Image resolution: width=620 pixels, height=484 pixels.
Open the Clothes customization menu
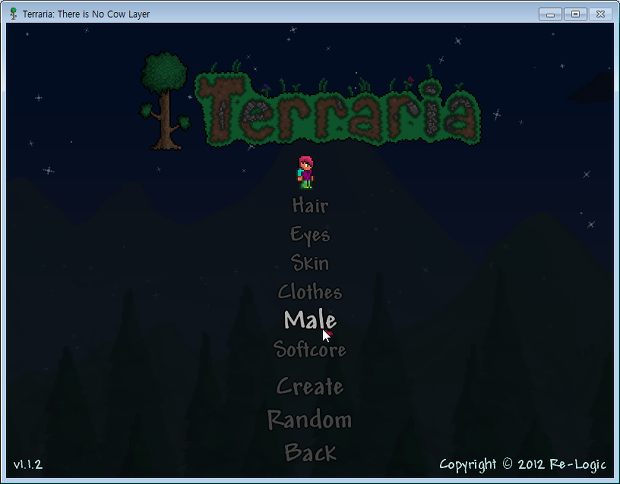[310, 292]
